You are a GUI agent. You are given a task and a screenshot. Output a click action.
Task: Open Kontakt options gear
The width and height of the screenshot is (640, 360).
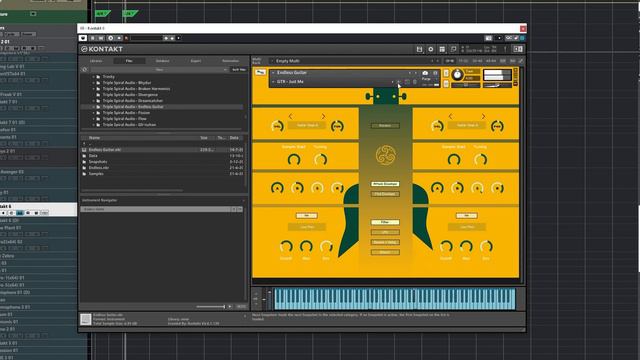click(x=431, y=49)
